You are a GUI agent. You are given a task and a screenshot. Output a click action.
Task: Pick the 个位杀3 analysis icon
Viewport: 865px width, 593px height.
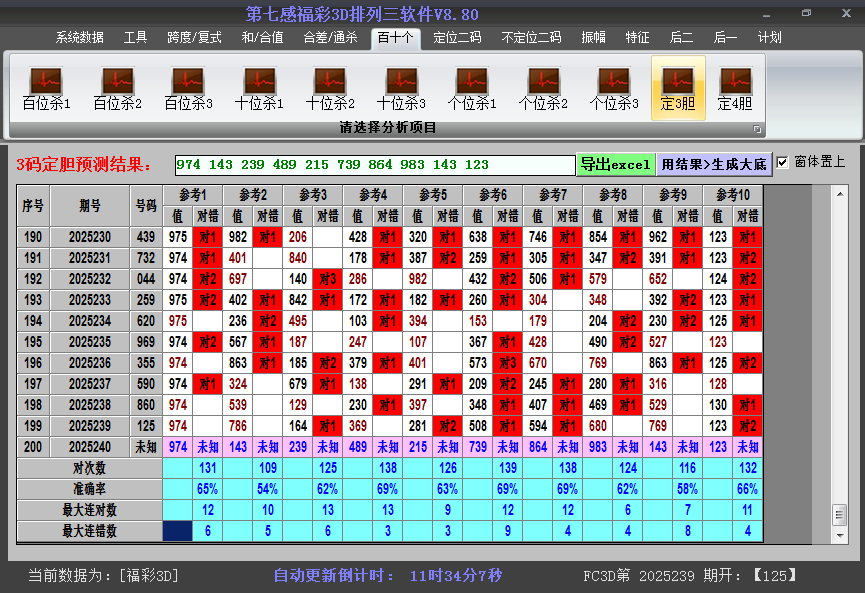[614, 88]
